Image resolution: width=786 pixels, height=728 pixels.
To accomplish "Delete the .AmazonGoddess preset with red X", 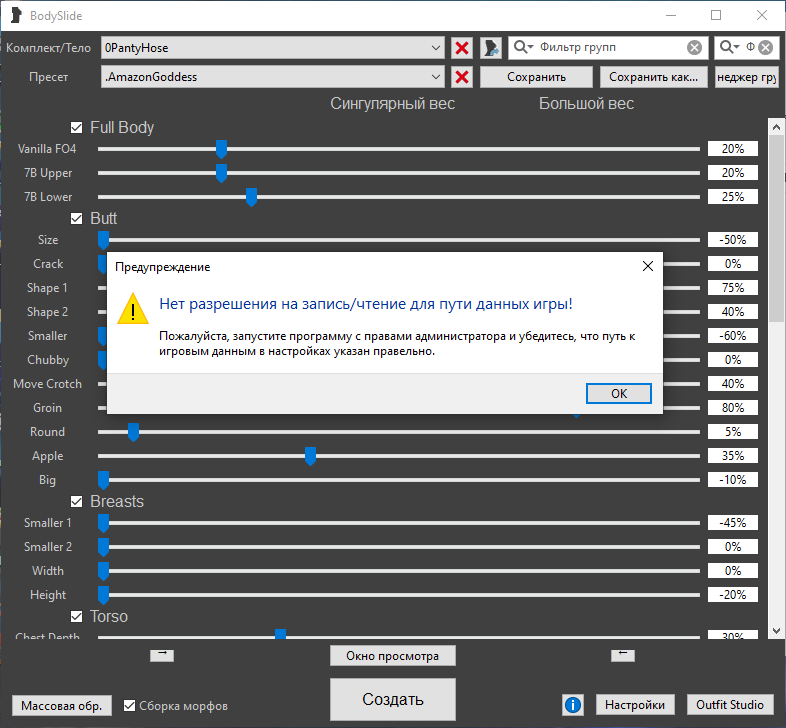I will [x=462, y=77].
